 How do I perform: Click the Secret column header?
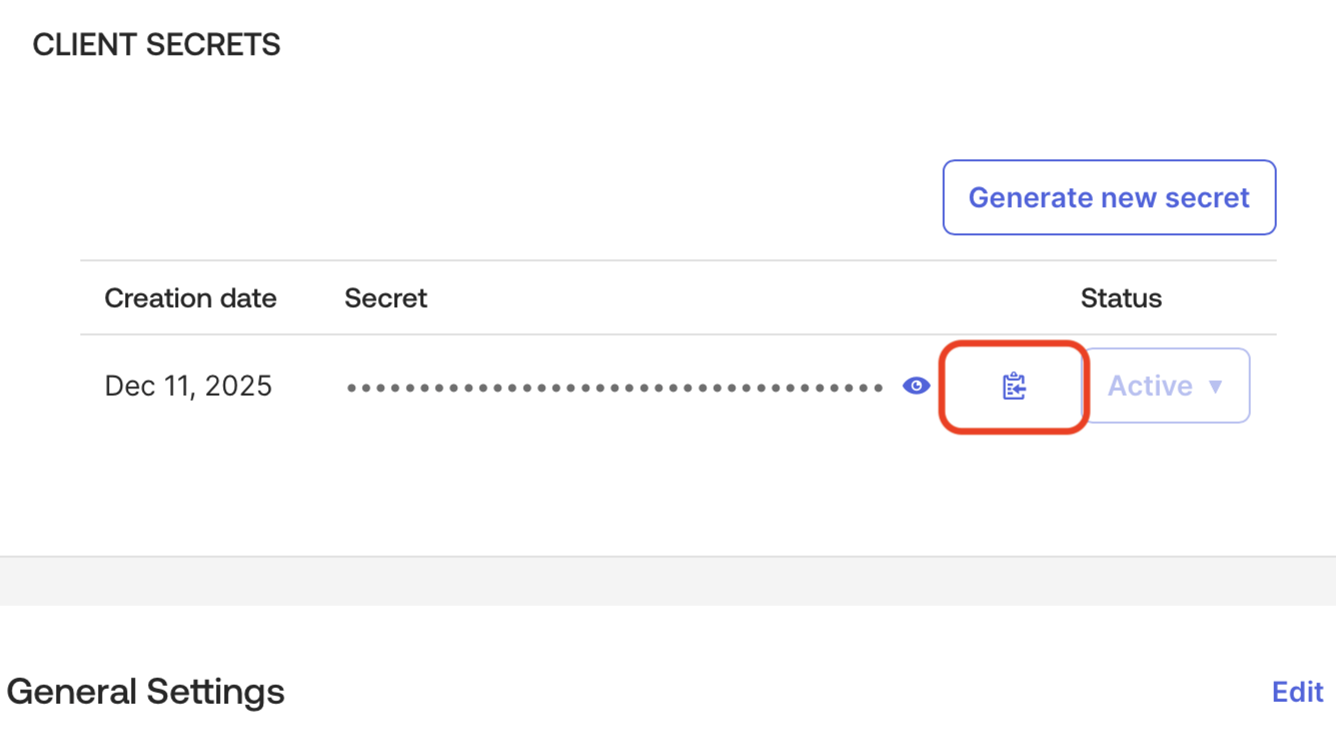pyautogui.click(x=385, y=298)
